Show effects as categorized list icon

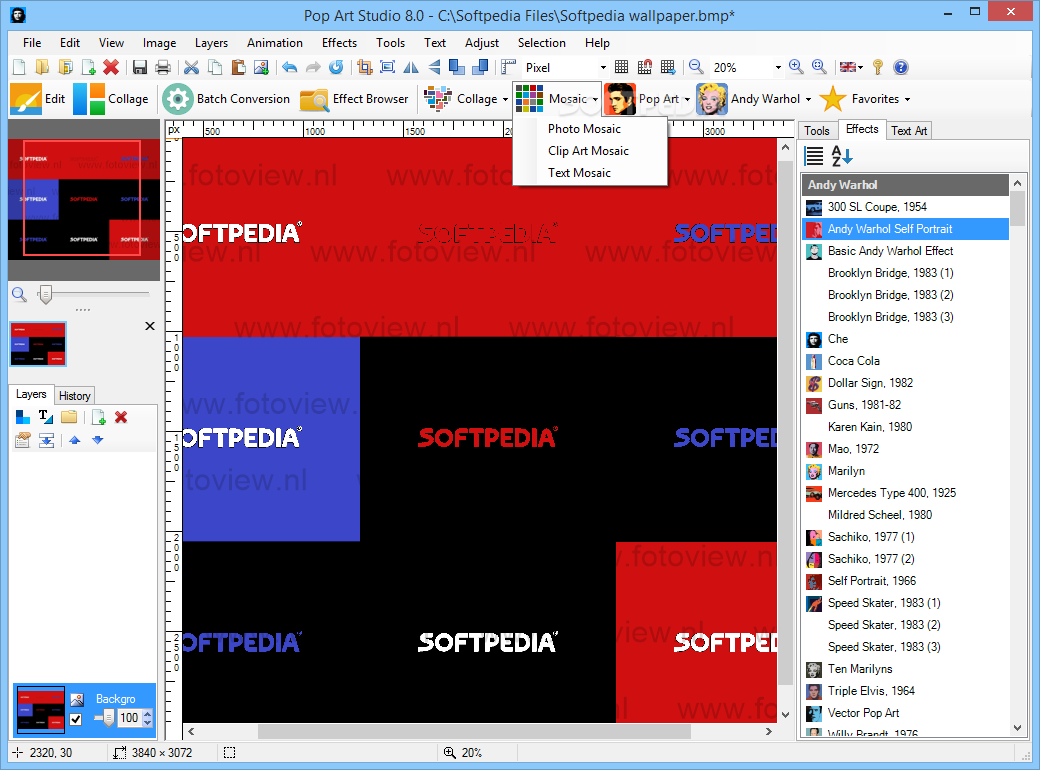pyautogui.click(x=814, y=156)
